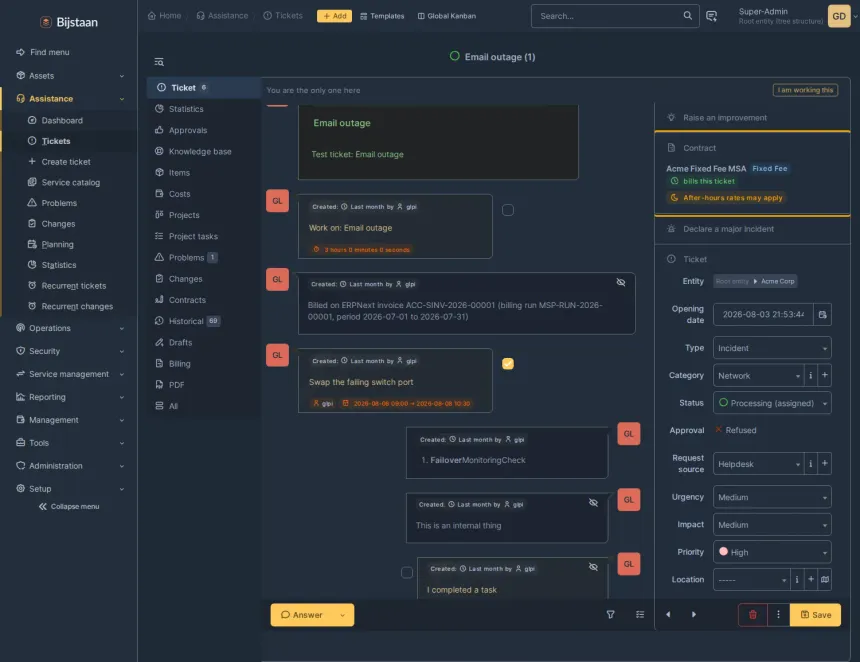Open the Status dropdown showing Processing (assigned)

772,403
